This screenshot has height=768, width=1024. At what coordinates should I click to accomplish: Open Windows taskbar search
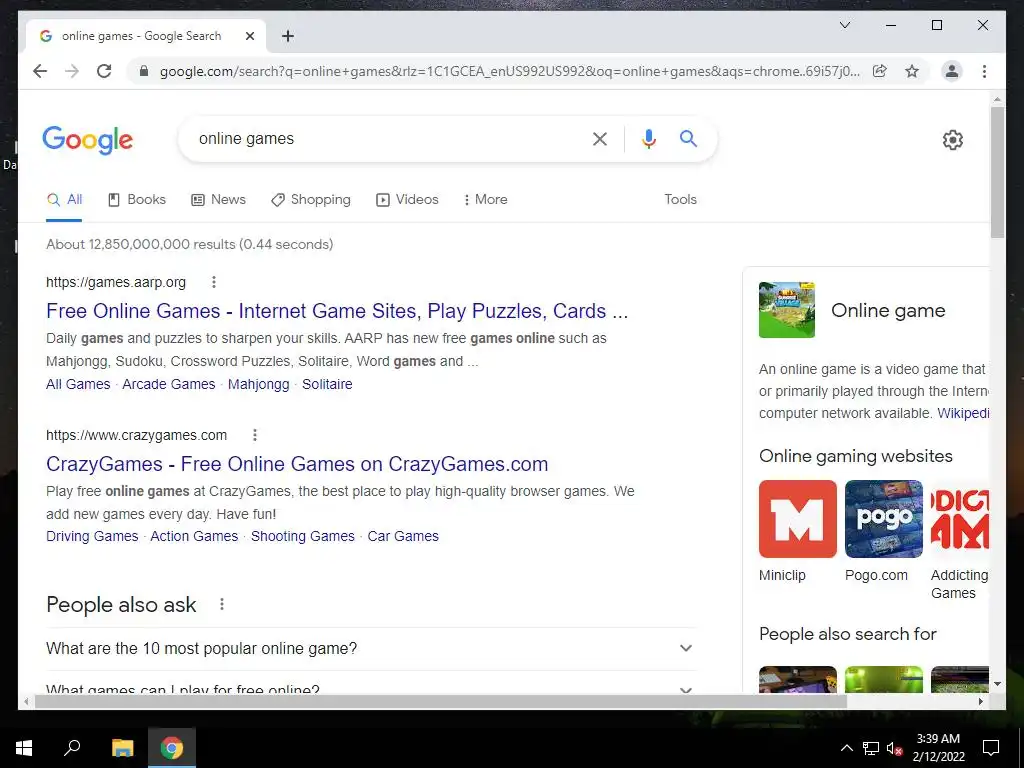pos(72,748)
